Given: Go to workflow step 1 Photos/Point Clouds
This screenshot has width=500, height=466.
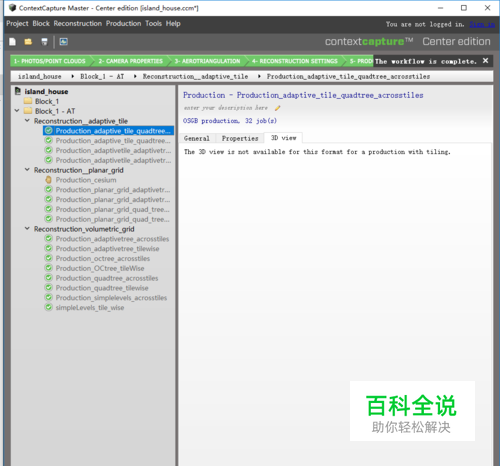Looking at the screenshot, I should pos(50,61).
